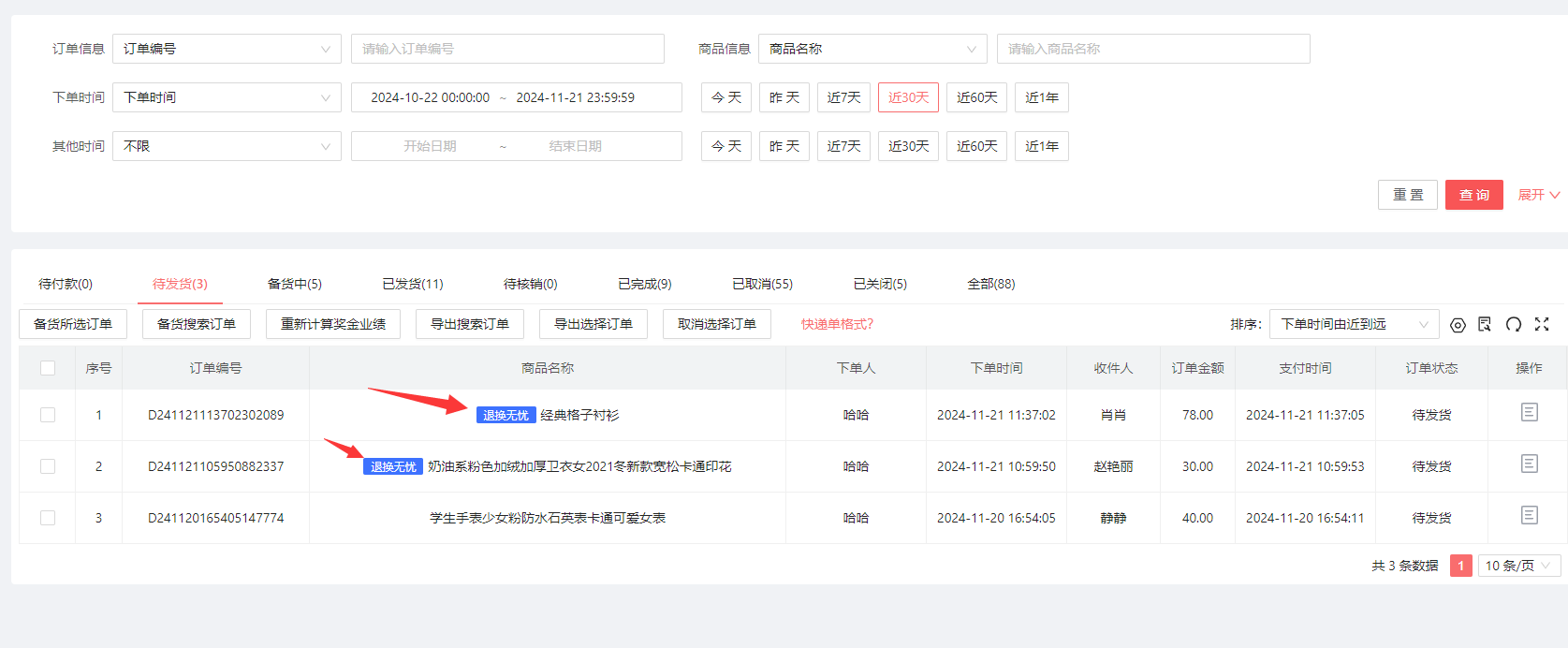Open the 10 条/页 page size dropdown

1518,566
